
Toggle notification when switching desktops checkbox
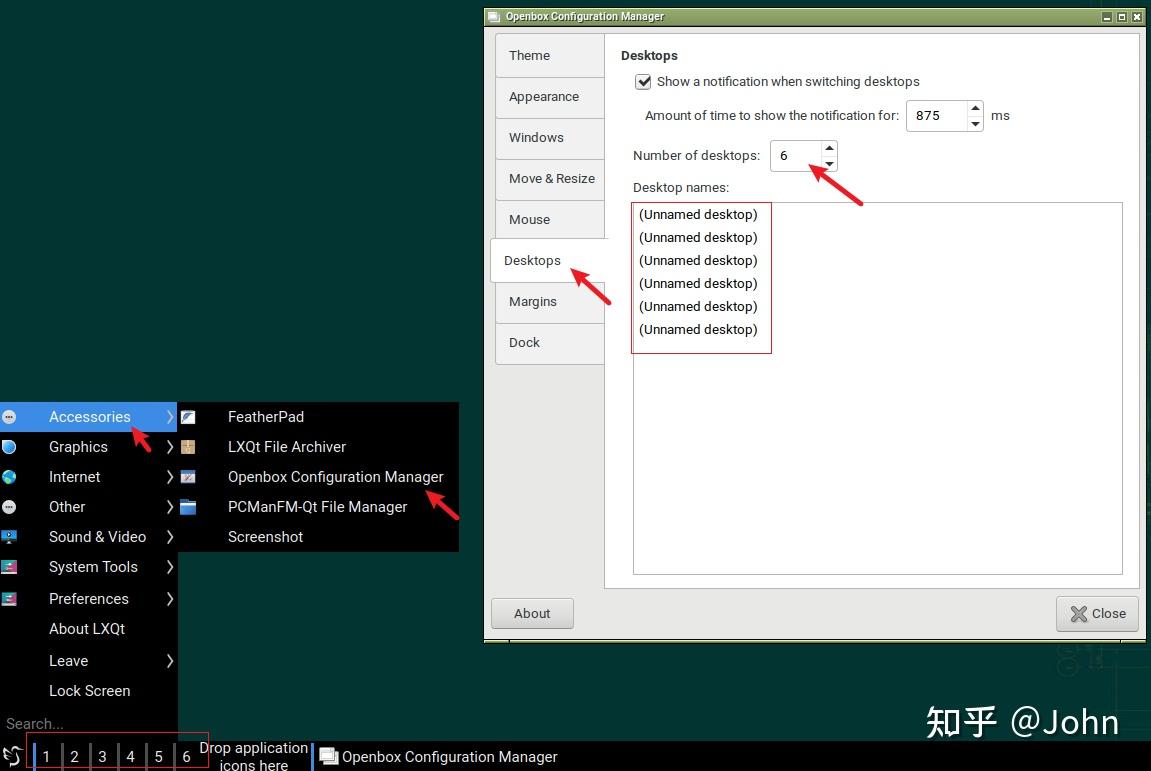(643, 82)
